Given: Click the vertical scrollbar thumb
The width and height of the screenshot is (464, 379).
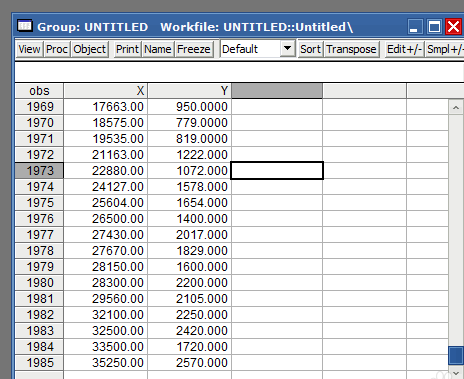Looking at the screenshot, I should coord(456,355).
